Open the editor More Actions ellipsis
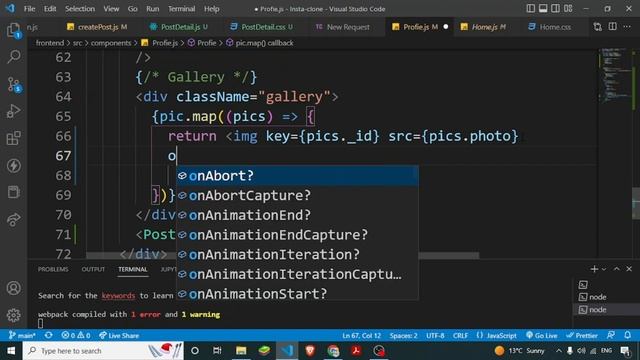The height and width of the screenshot is (360, 640). click(x=627, y=27)
